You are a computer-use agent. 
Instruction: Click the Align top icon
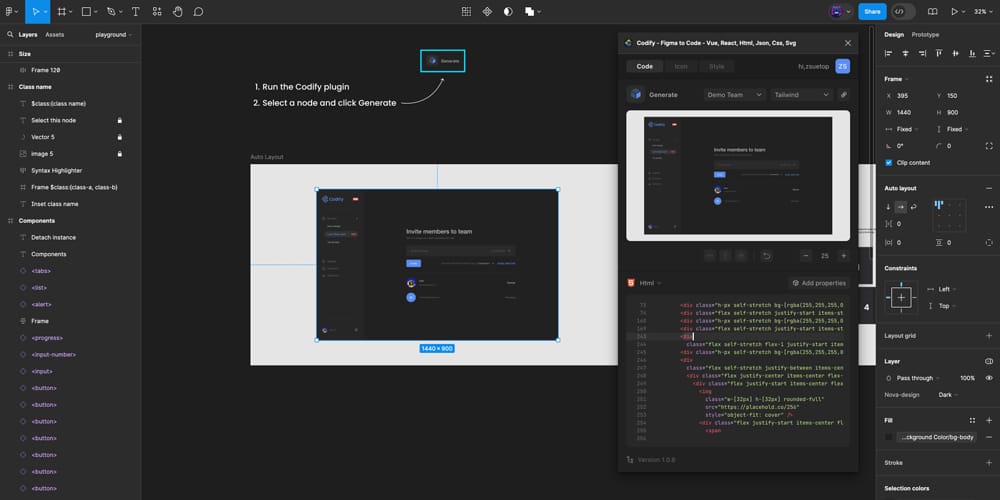[939, 54]
